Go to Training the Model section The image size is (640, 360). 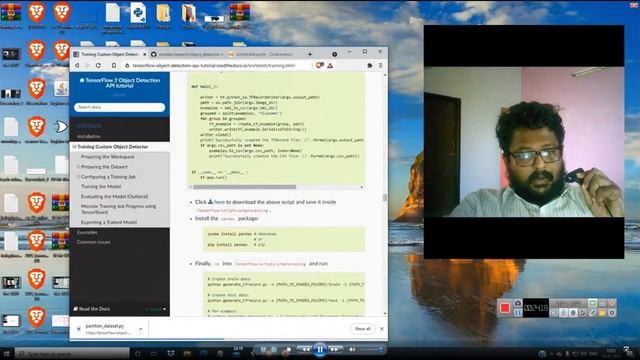[101, 186]
